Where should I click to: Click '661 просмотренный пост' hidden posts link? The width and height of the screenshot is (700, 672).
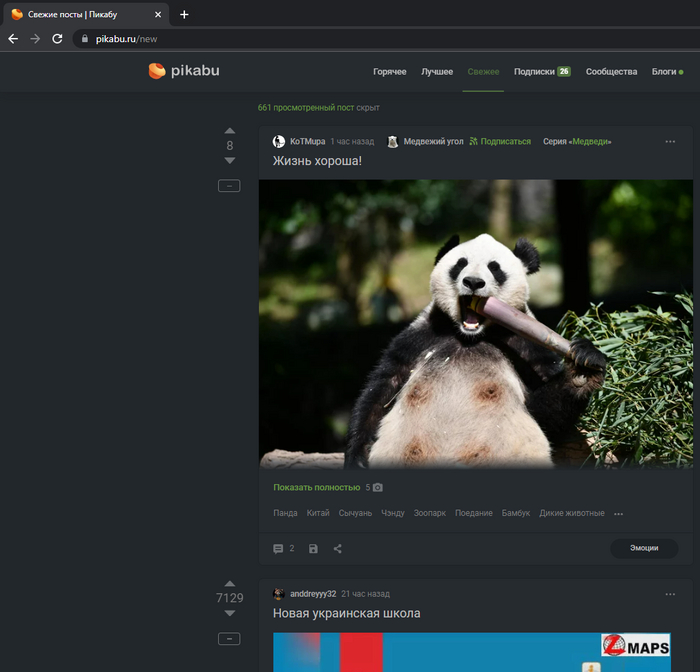pyautogui.click(x=306, y=108)
